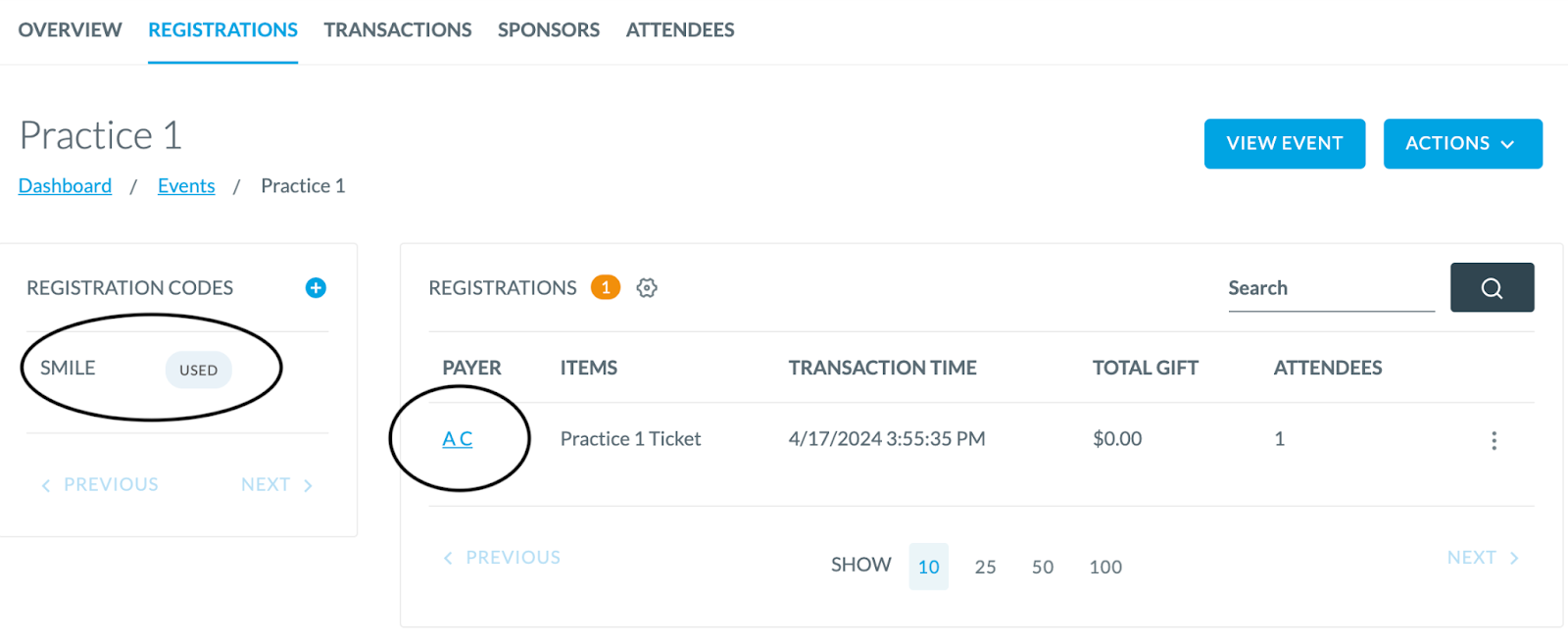1568x644 pixels.
Task: Click Previous in registration codes panel
Action: 99,485
